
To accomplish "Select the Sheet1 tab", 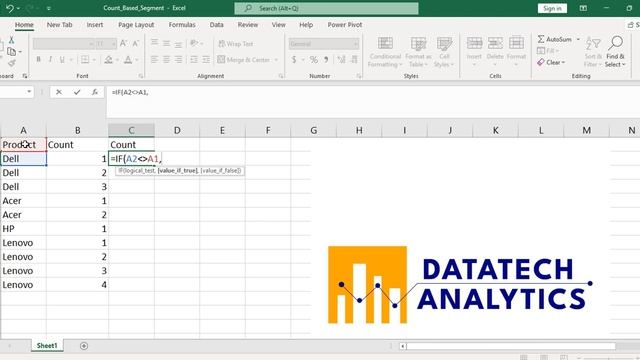I will coord(47,346).
